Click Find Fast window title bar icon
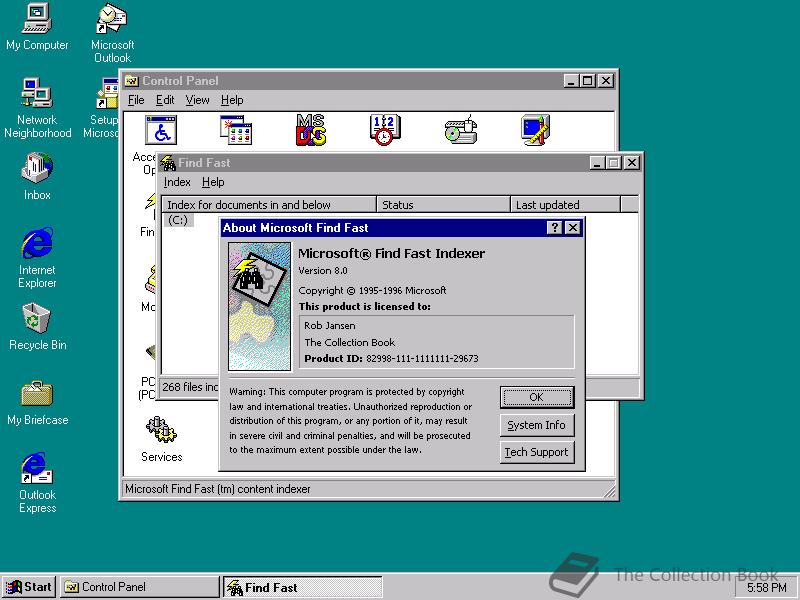800x600 pixels. 168,163
